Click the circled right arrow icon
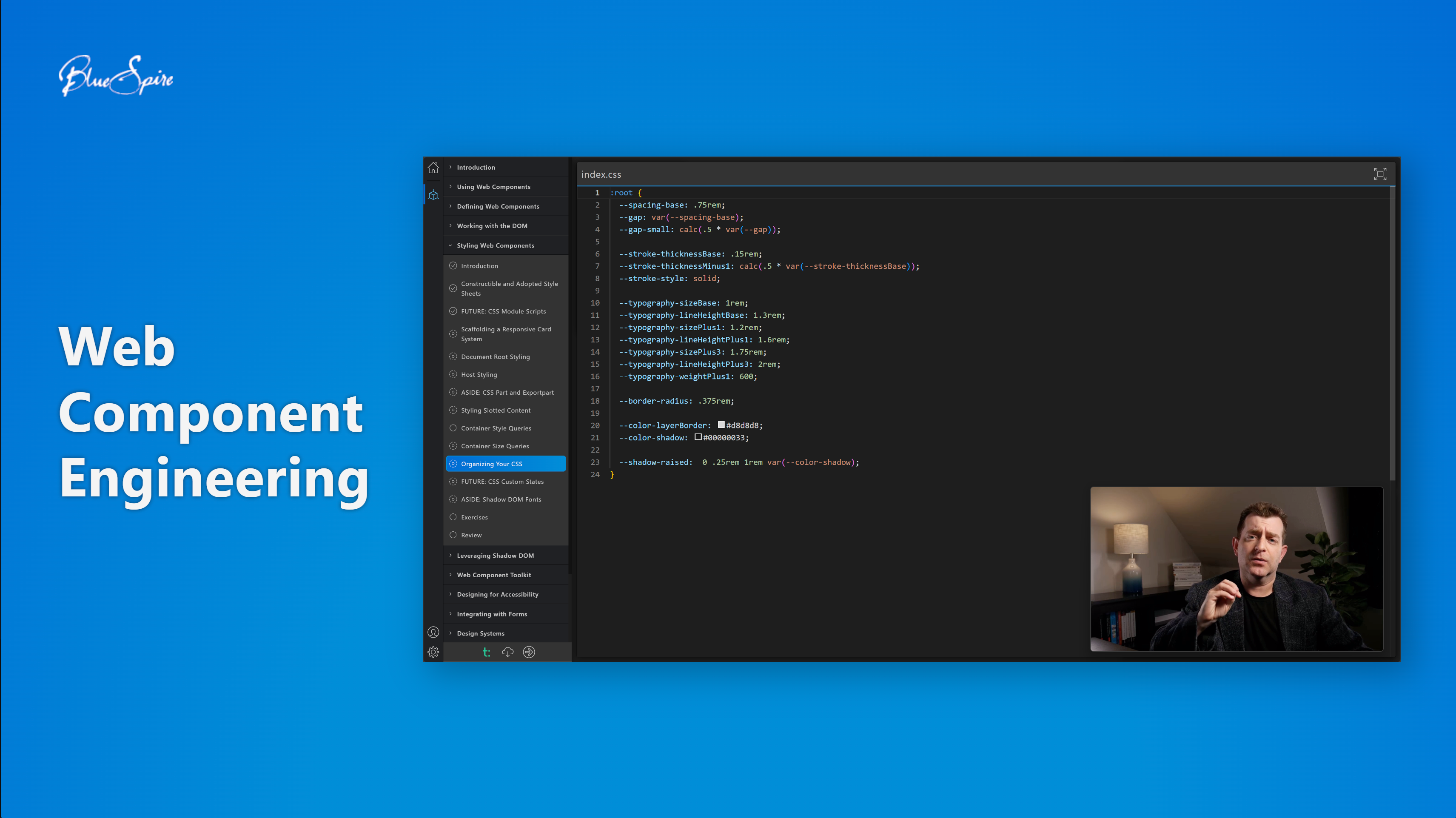Viewport: 1456px width, 818px height. (x=528, y=652)
